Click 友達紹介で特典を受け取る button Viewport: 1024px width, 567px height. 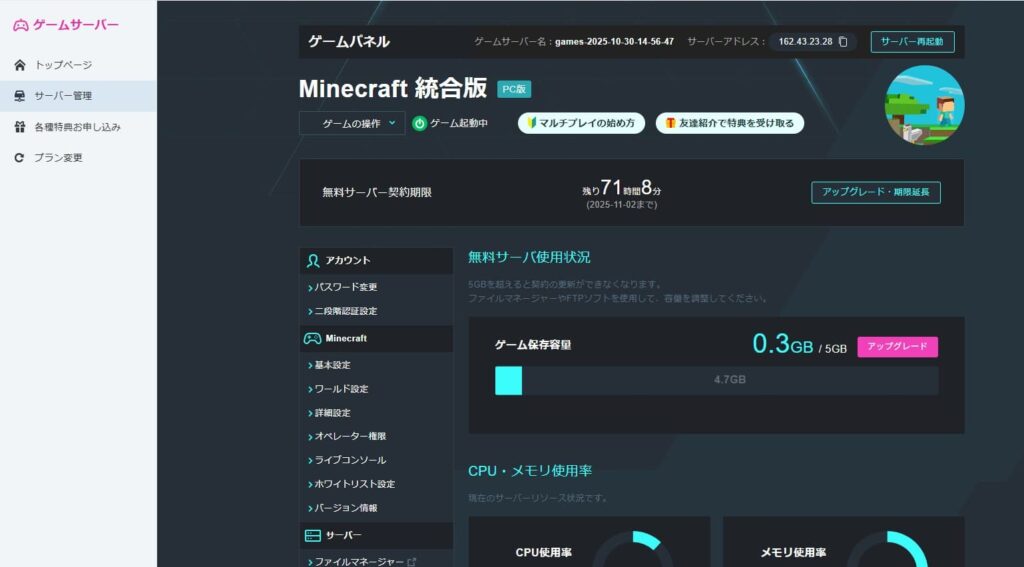729,123
